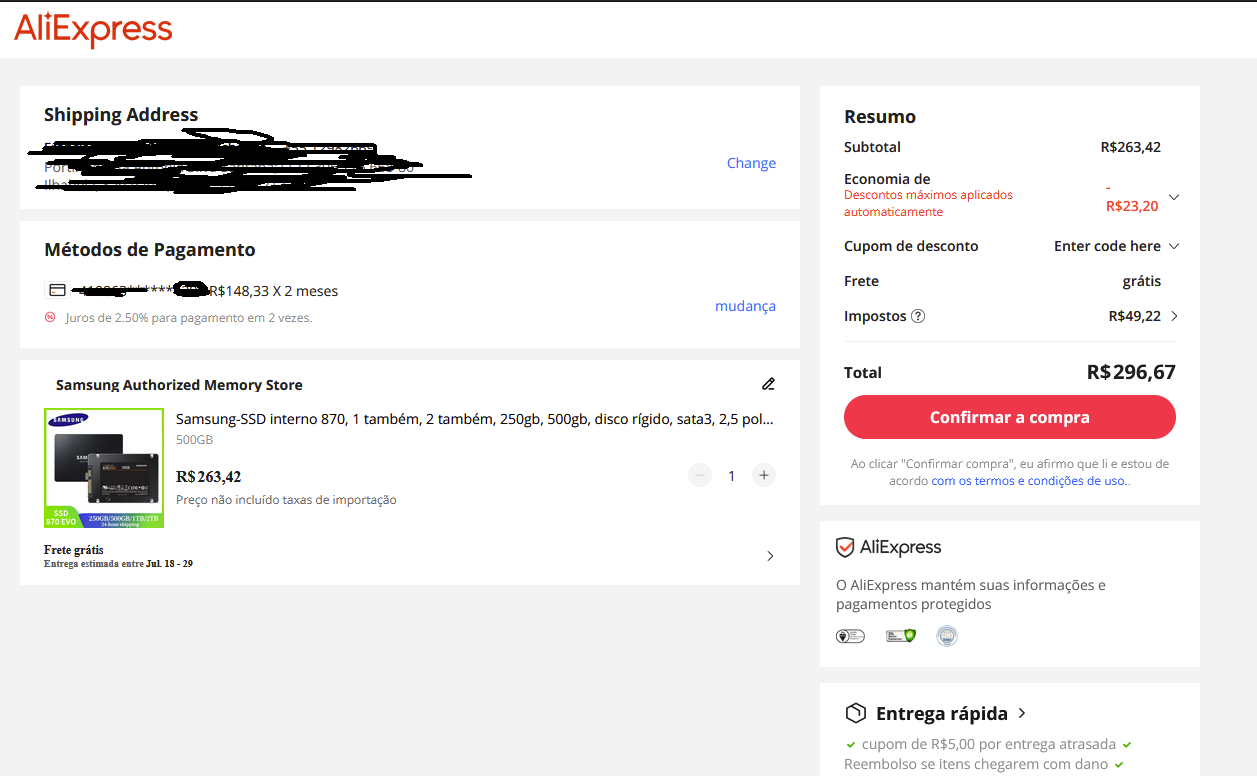Click the Impostos amount R$49,22
This screenshot has width=1257, height=776.
click(1135, 316)
